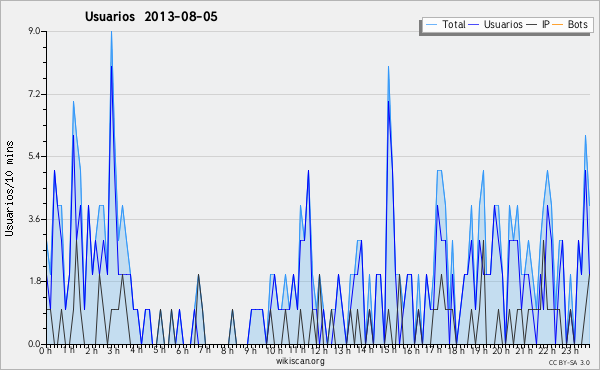Click the 9.0 y-axis value
This screenshot has height=370, width=600.
[35, 31]
